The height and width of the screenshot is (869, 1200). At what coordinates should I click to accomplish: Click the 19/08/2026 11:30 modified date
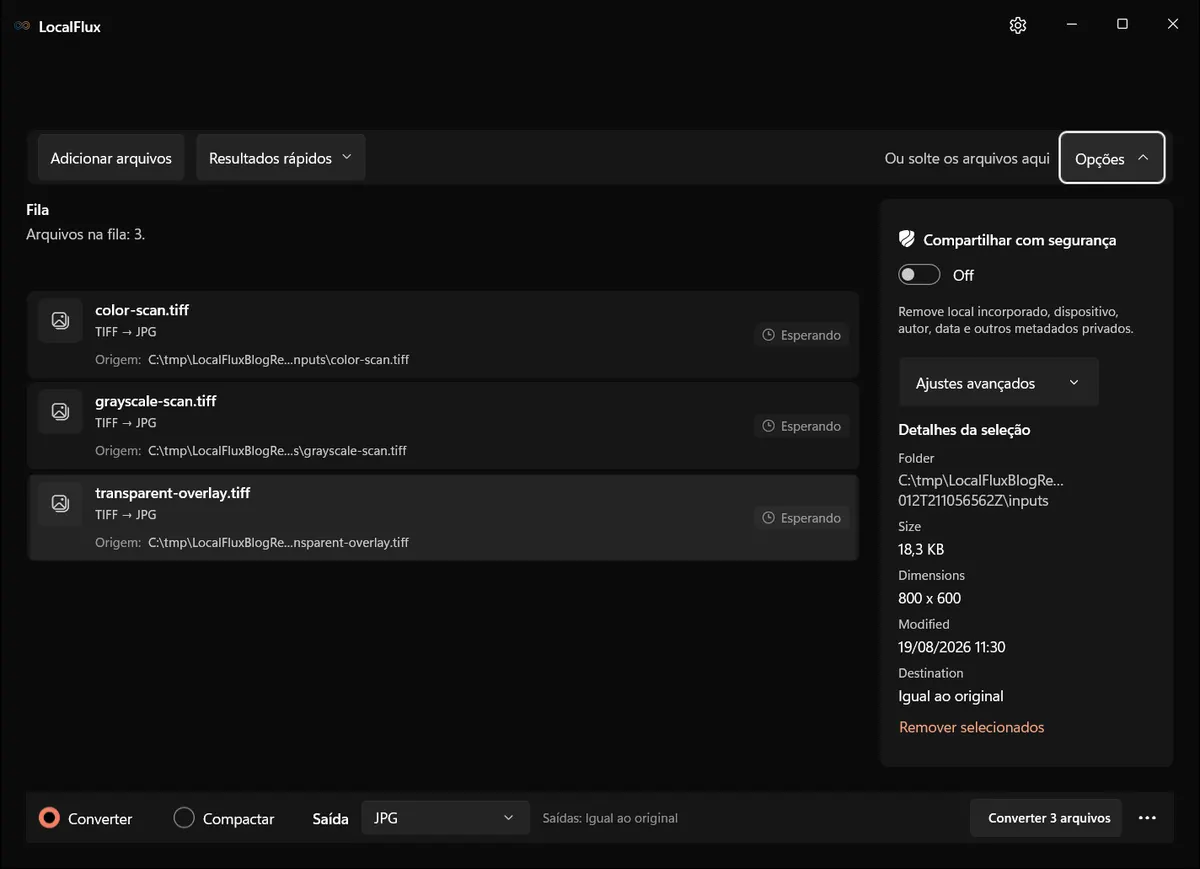(x=952, y=647)
